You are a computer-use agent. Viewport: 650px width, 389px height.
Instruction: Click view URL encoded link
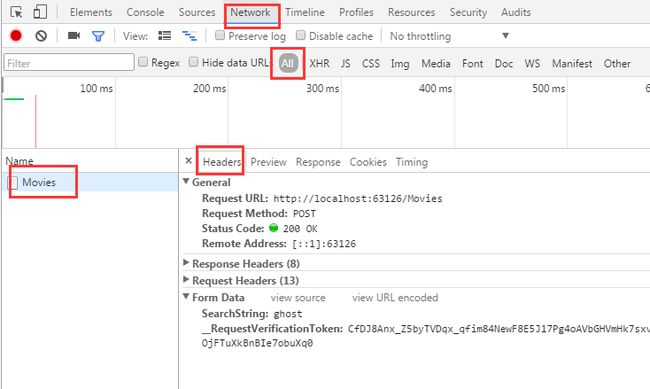[395, 297]
